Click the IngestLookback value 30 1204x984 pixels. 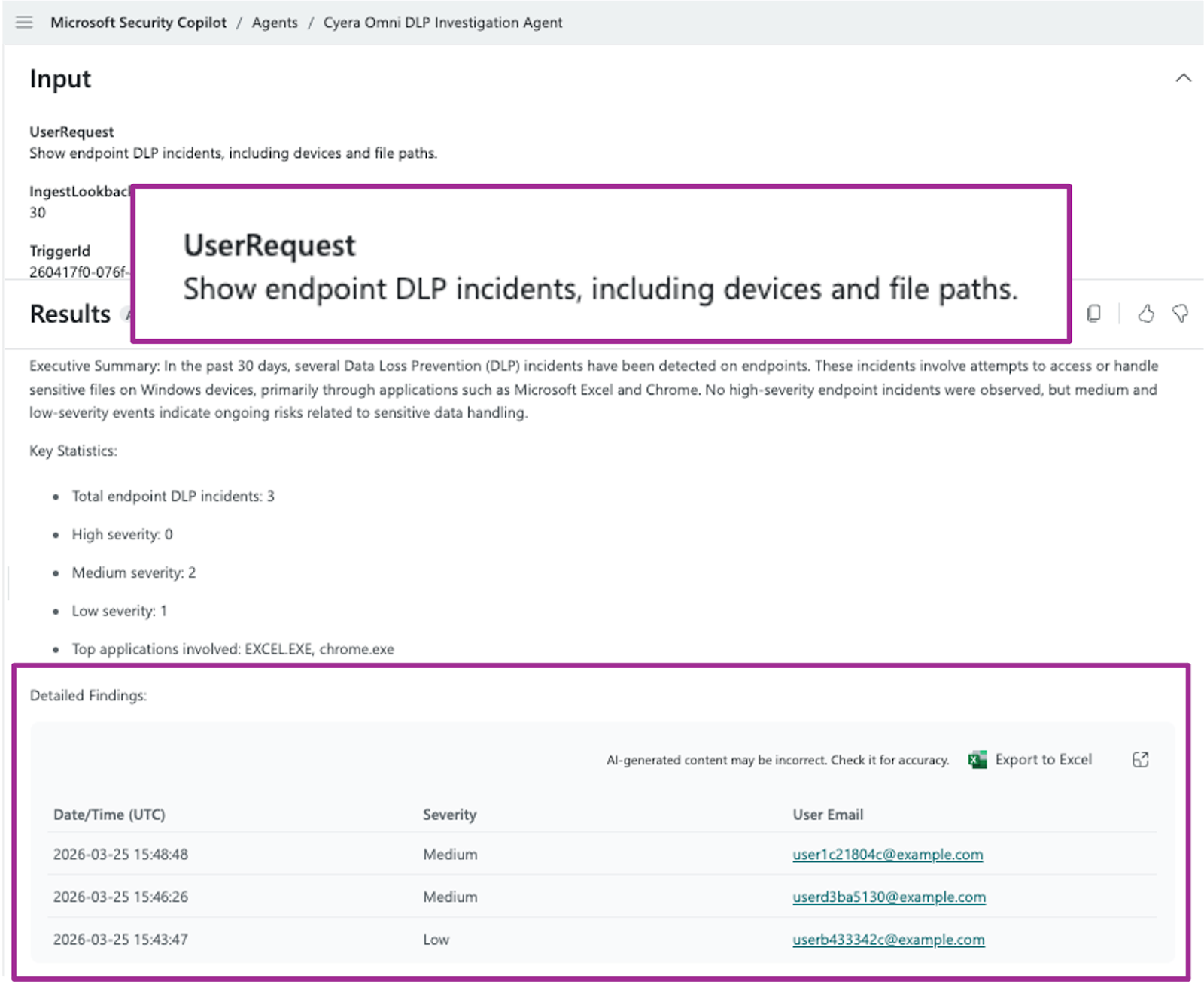[x=38, y=213]
